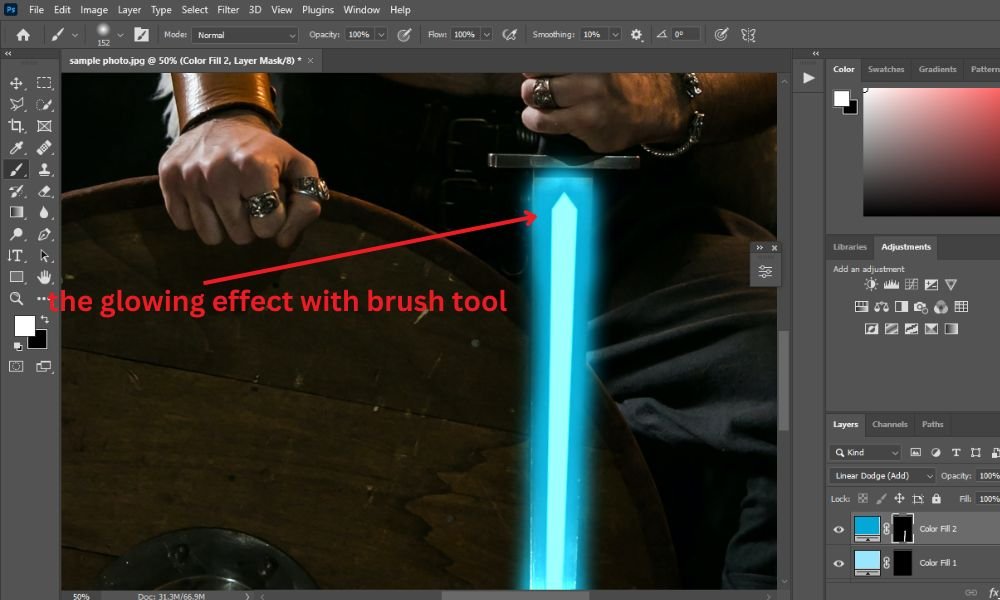Select the Crop tool
Screen dimensions: 1000x600
click(x=16, y=126)
